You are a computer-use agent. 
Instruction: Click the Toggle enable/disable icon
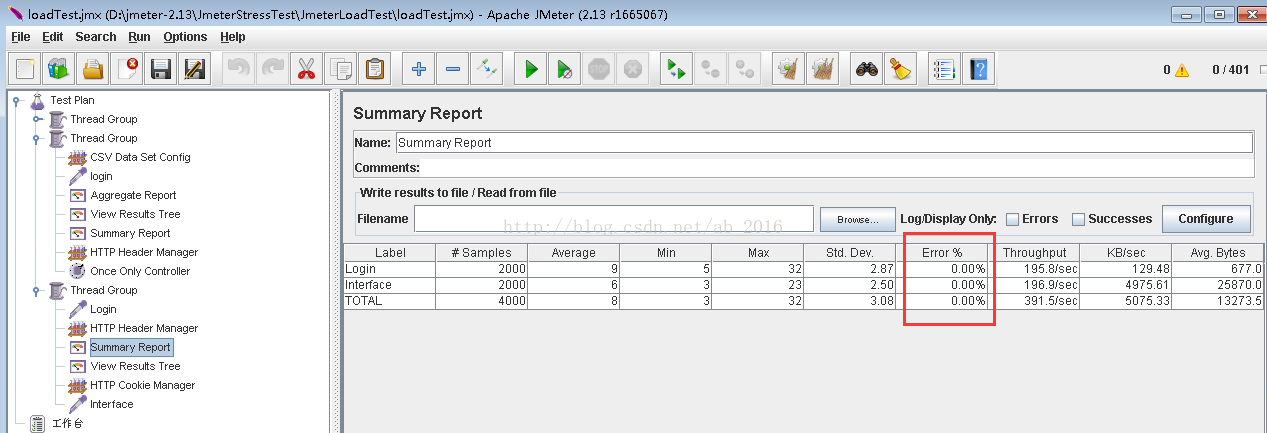point(487,69)
